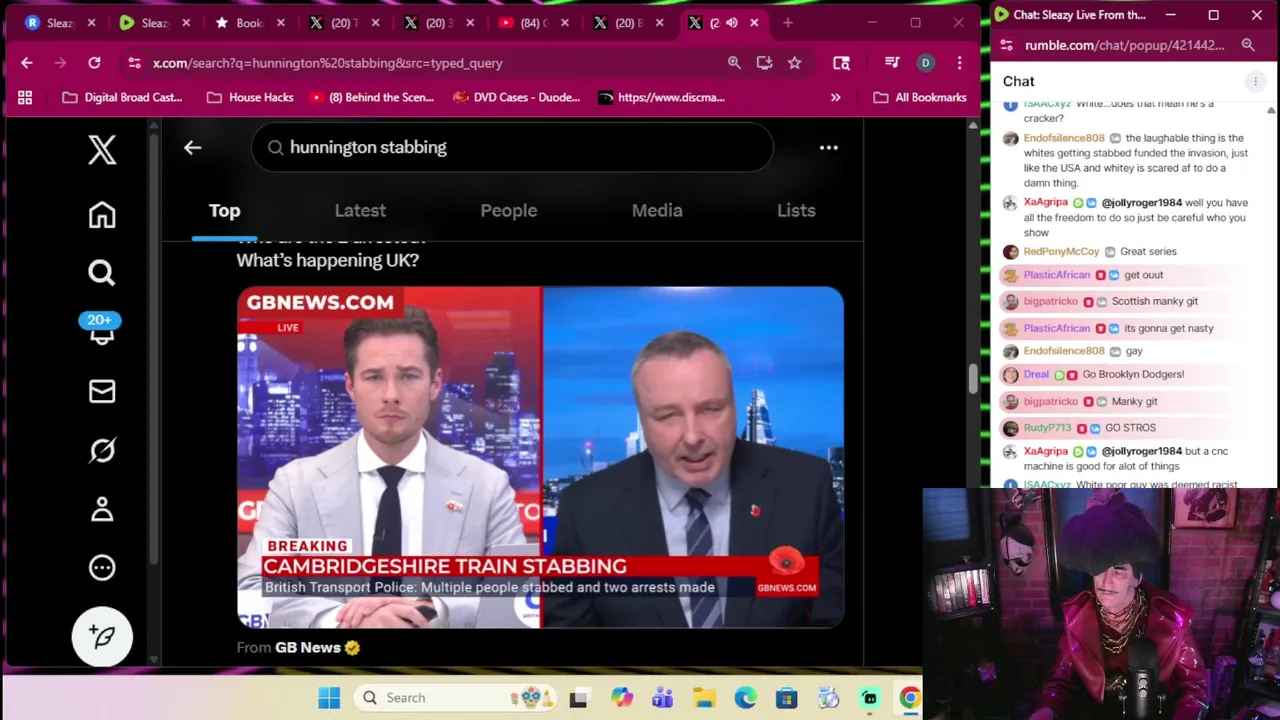
Task: Open the Windows Start button
Action: [329, 697]
